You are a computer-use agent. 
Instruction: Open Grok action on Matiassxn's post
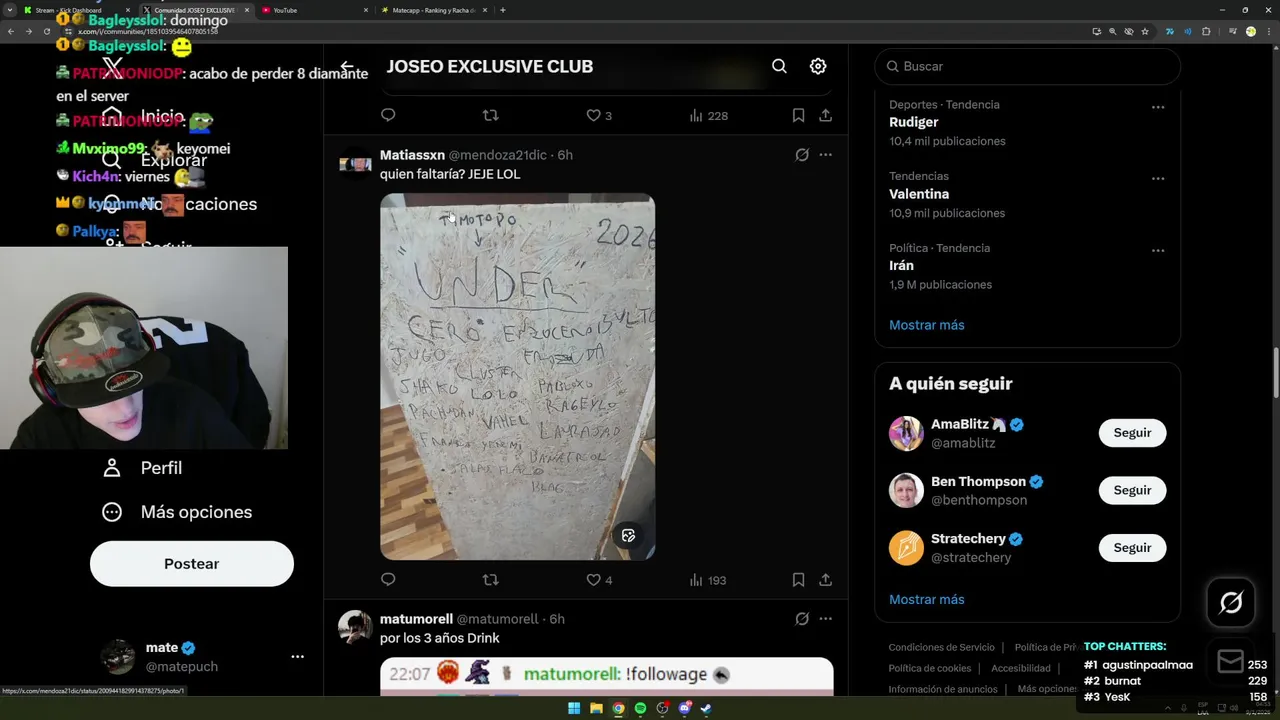(802, 155)
